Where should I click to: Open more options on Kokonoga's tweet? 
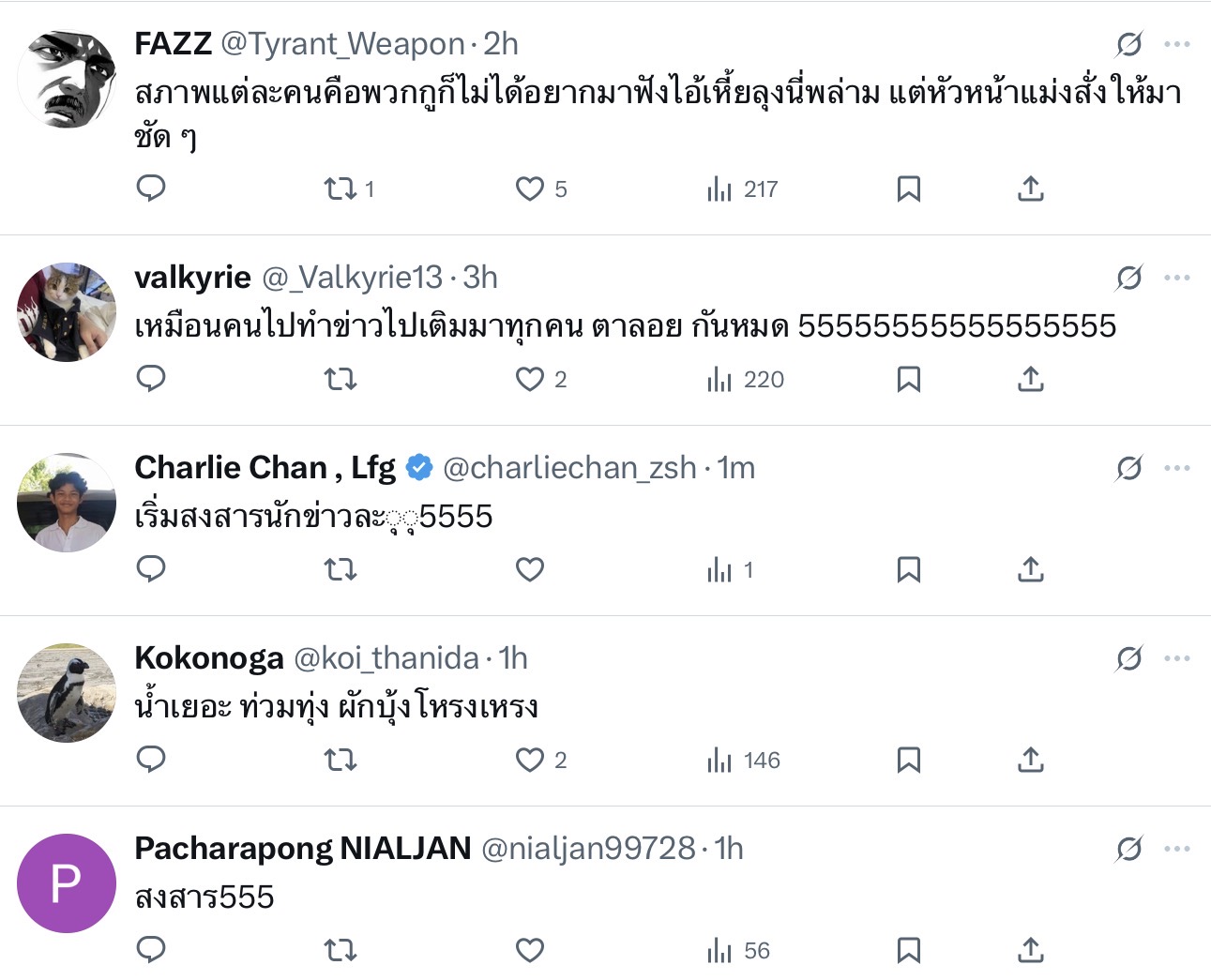[1176, 658]
